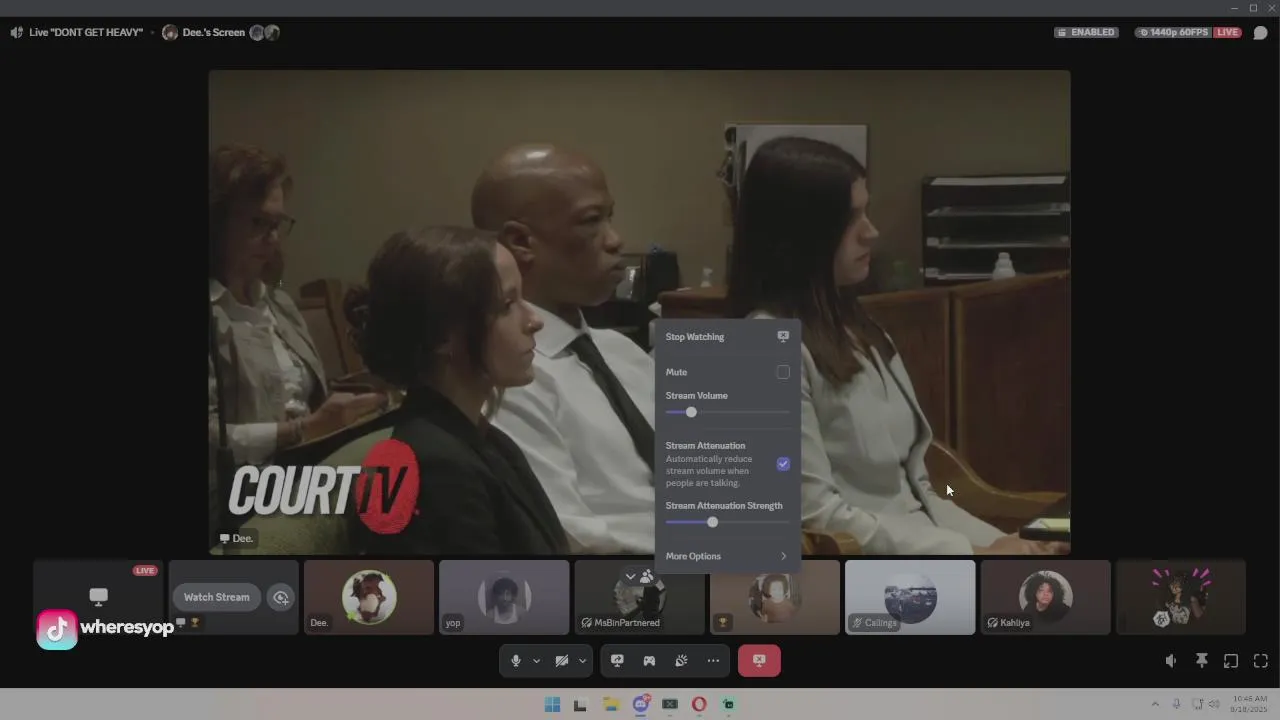Screen dimensions: 1280x720
Task: Click the pin icon at bottom right
Action: 1202,661
